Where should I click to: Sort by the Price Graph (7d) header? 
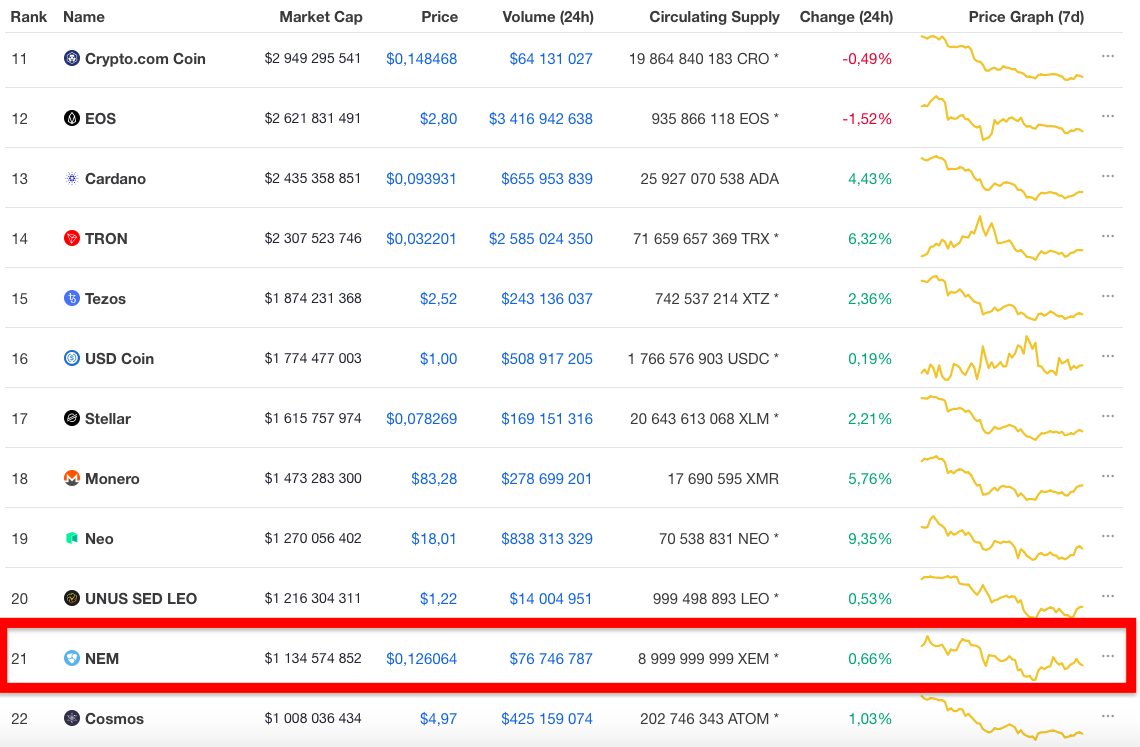(x=1026, y=17)
